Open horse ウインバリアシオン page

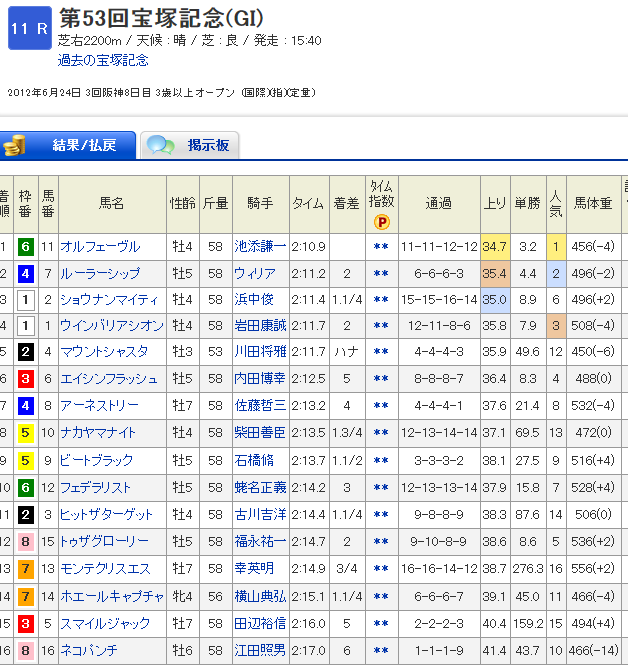pos(112,326)
